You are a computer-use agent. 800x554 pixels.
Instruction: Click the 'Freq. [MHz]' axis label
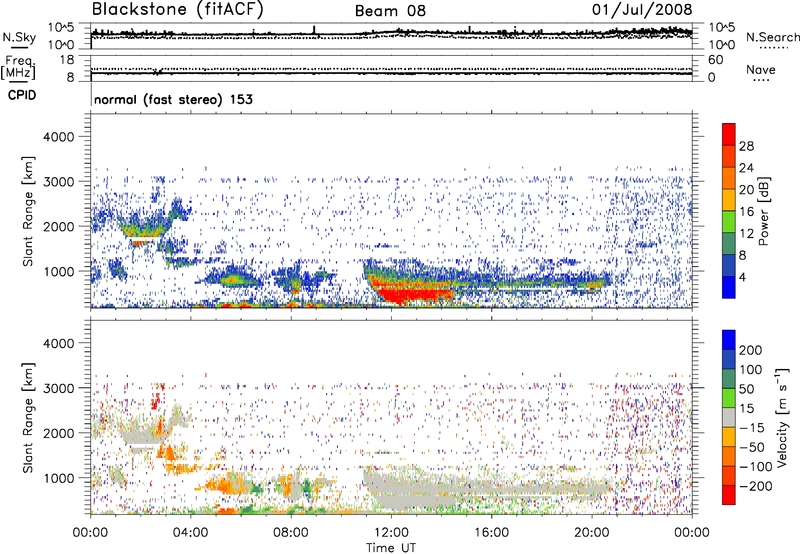click(19, 67)
